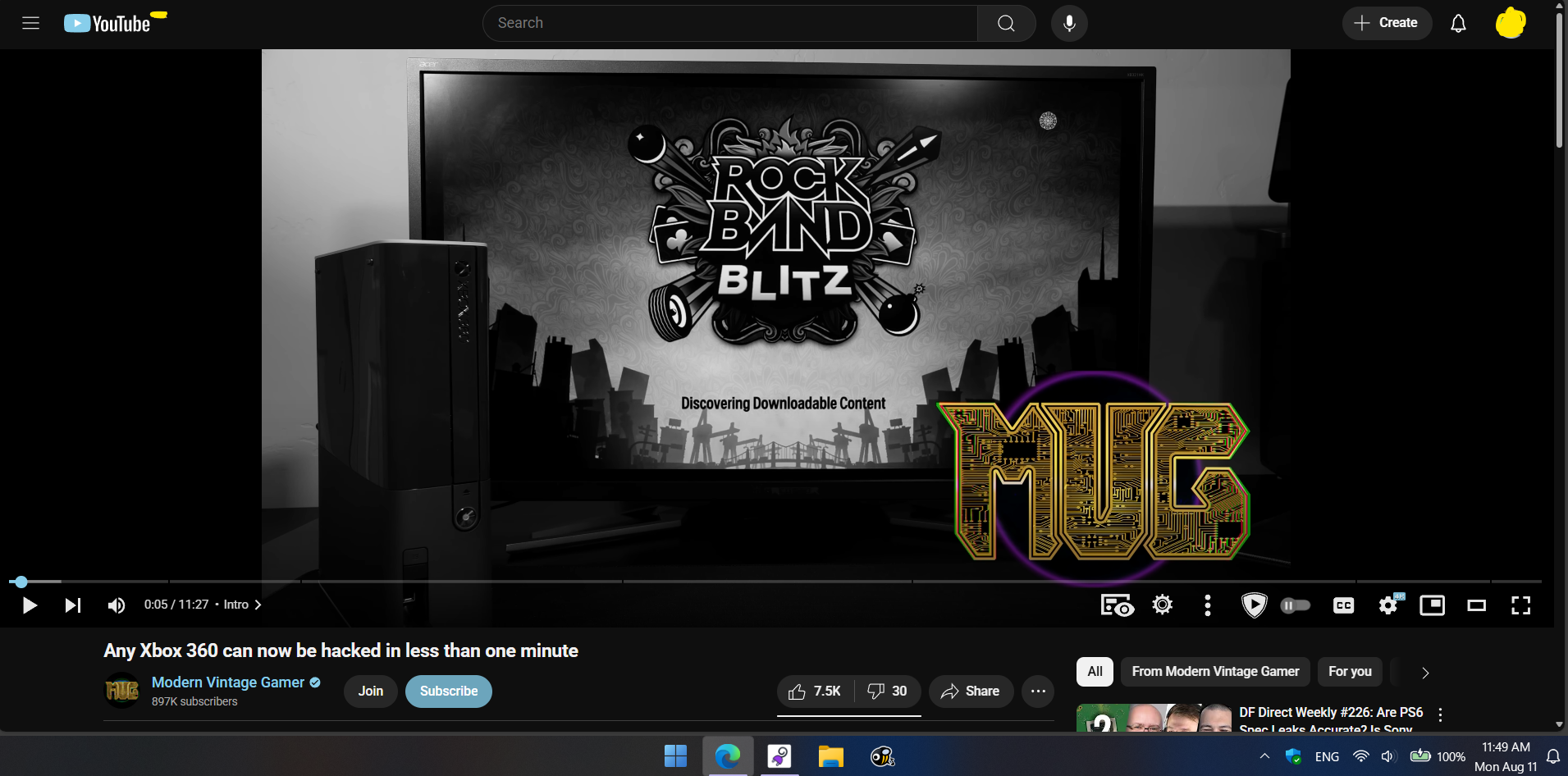1568x776 pixels.
Task: Open the ENG language switcher
Action: tap(1327, 756)
